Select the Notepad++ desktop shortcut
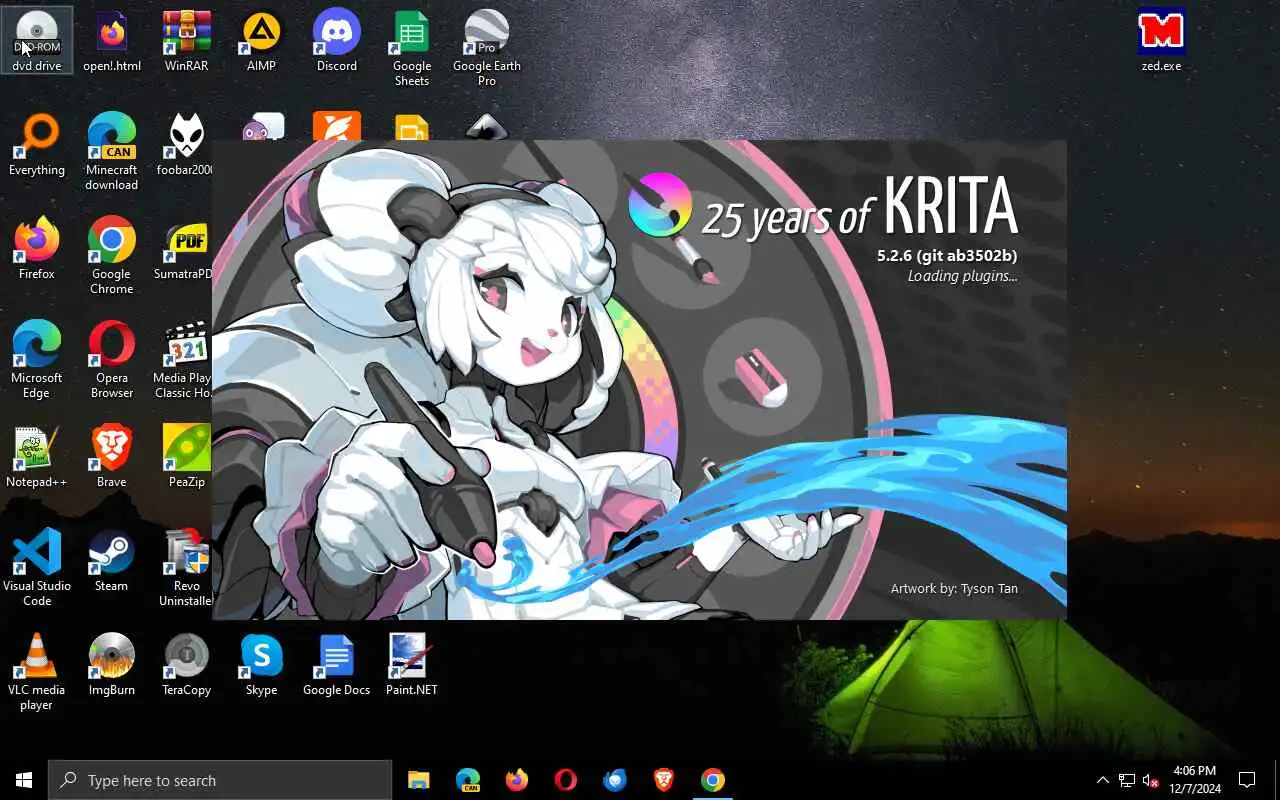Screen dimensions: 1280x800 click(x=37, y=458)
